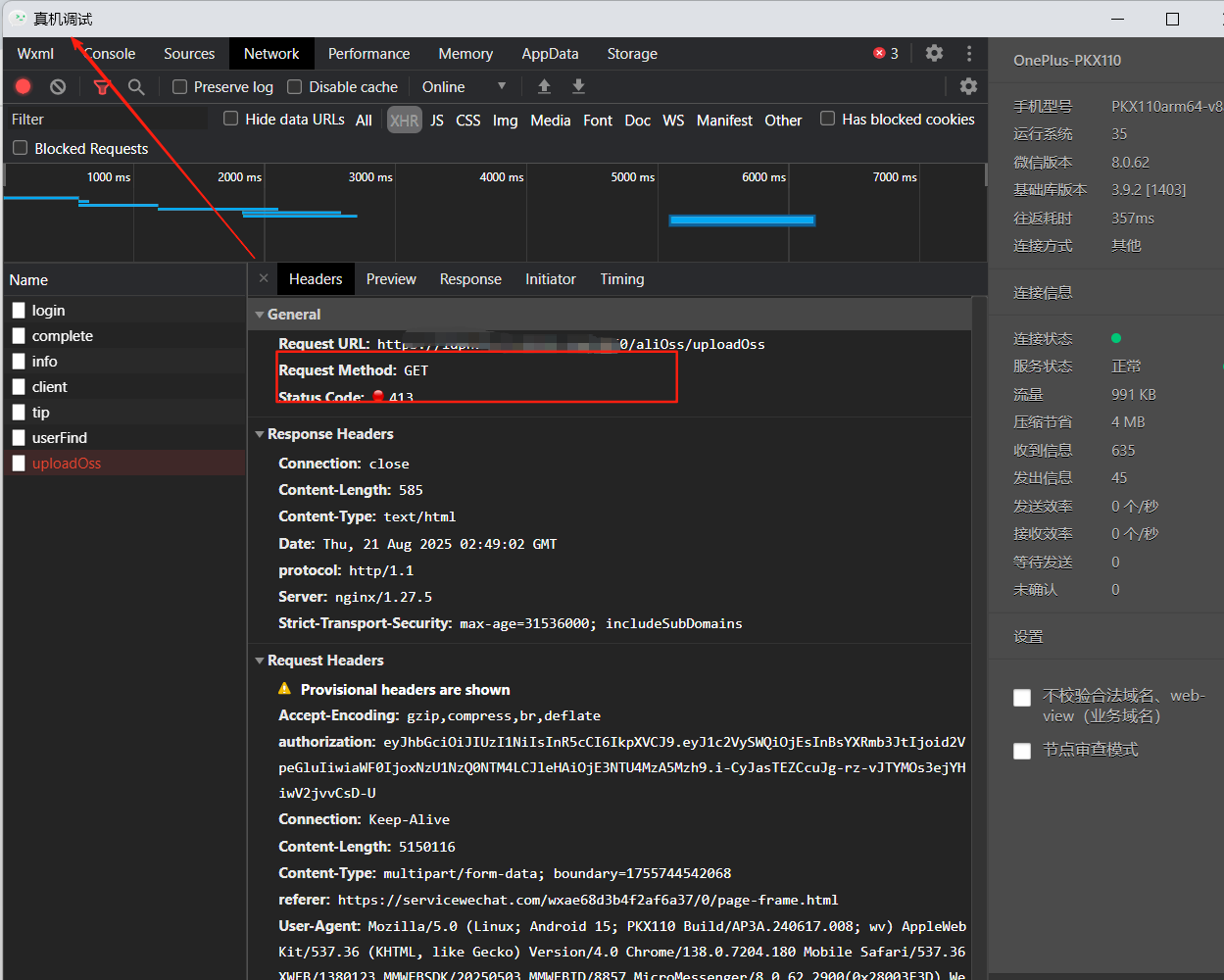Check Blocked Requests box

pyautogui.click(x=20, y=148)
